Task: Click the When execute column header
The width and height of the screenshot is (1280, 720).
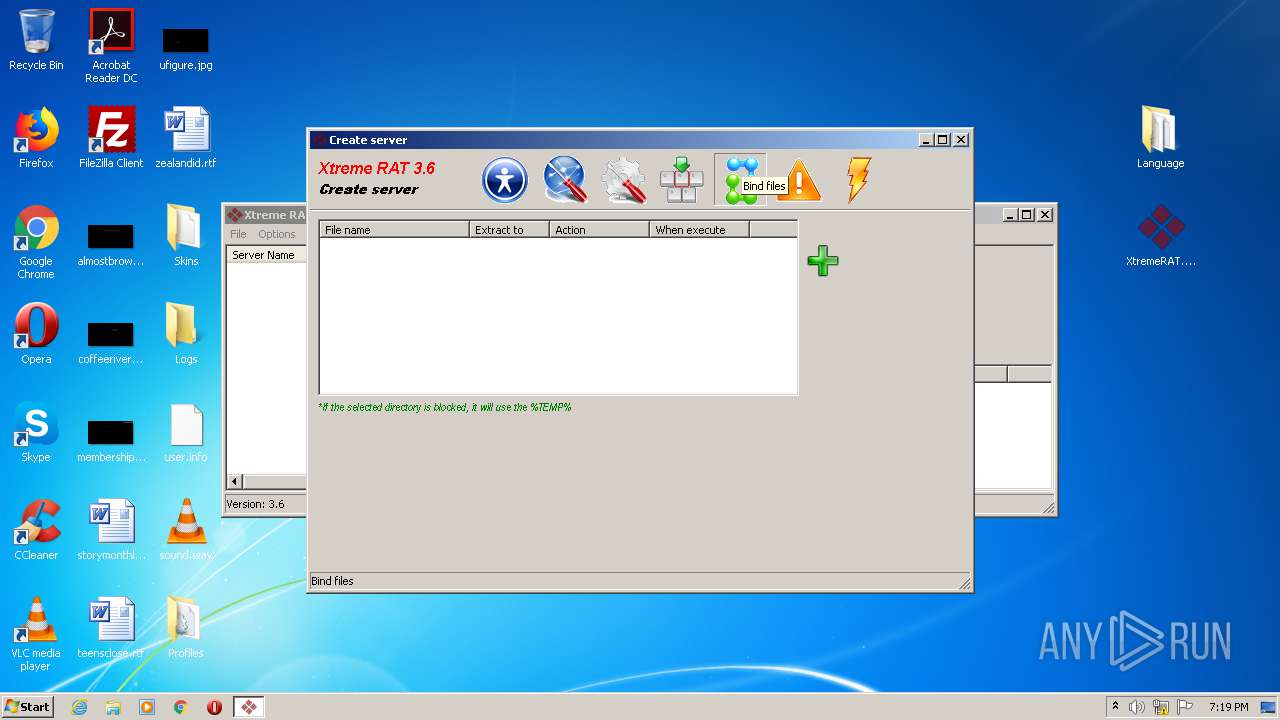Action: pos(699,230)
